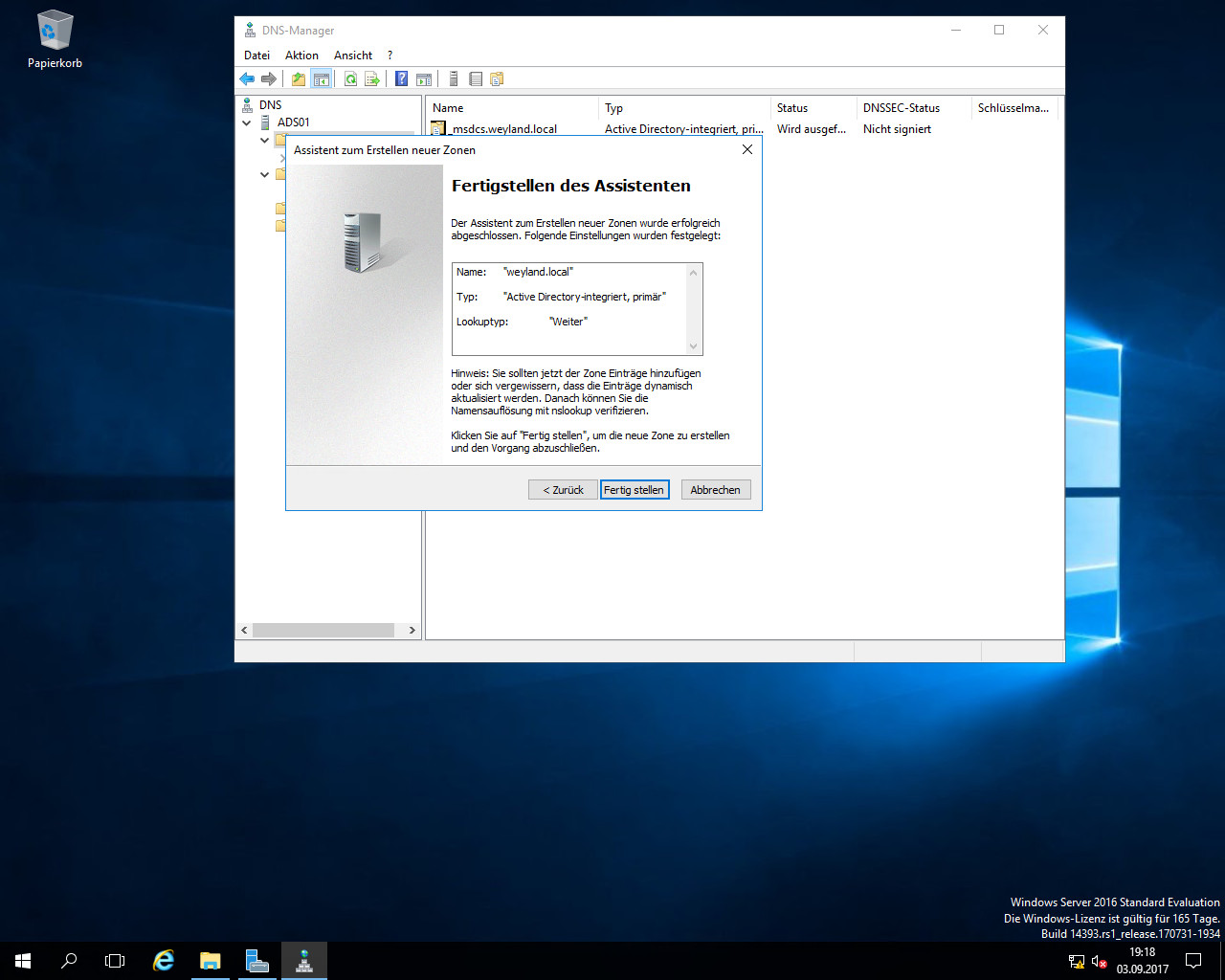Screen dimensions: 1225x980
Task: Click the up-one-level folder icon
Action: point(299,79)
